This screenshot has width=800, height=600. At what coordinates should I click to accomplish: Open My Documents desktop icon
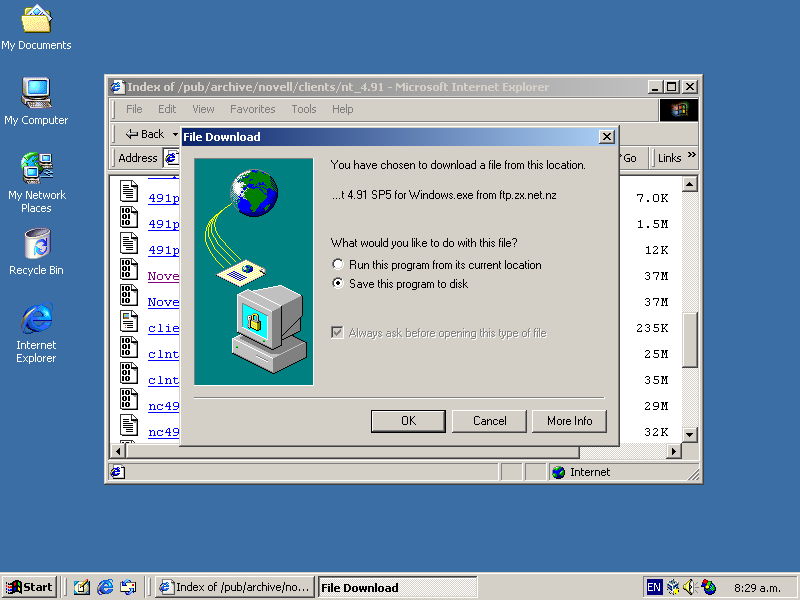point(36,28)
